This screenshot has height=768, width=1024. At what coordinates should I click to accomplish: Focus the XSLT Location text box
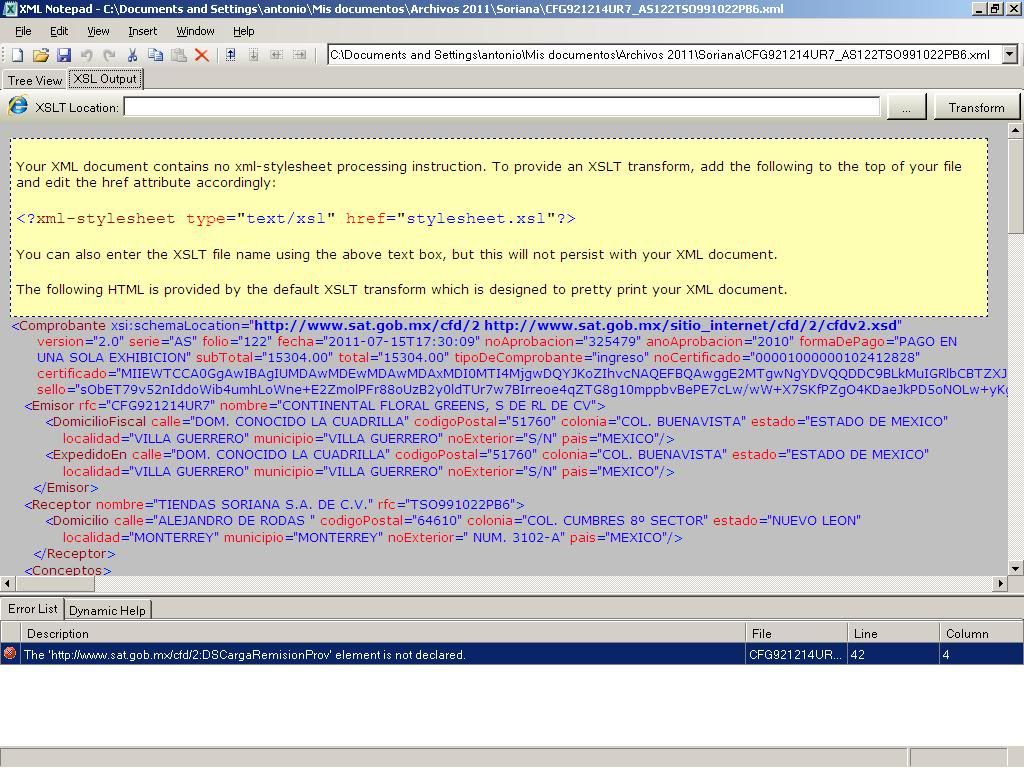tap(502, 107)
